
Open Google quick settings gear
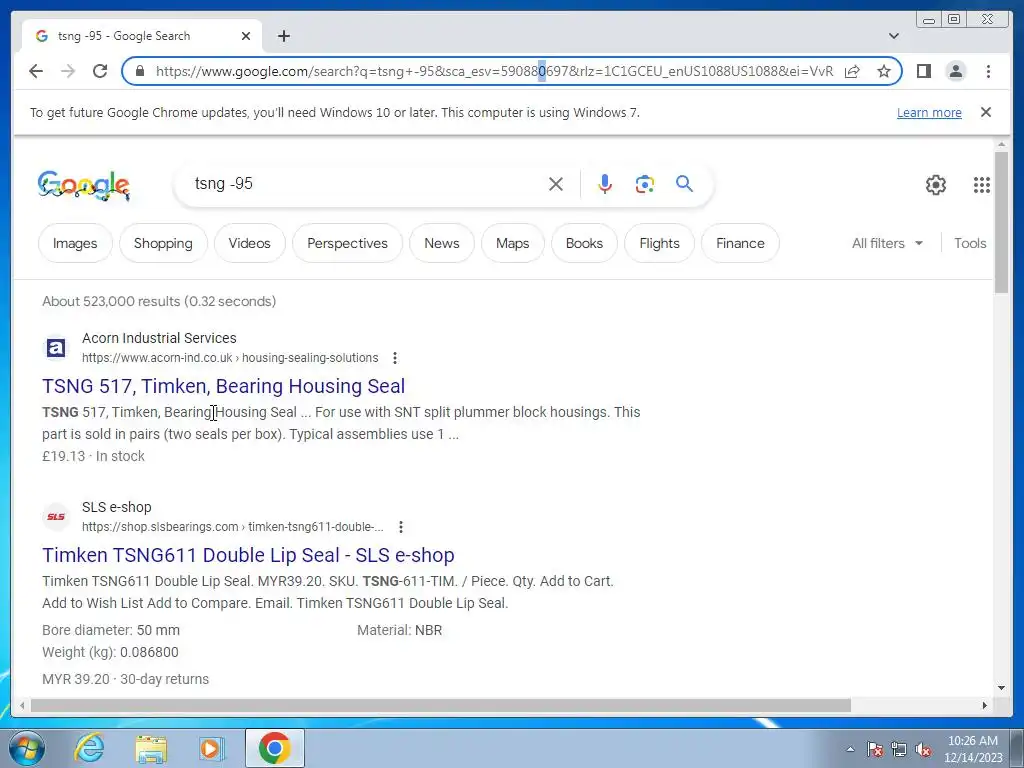(x=935, y=185)
